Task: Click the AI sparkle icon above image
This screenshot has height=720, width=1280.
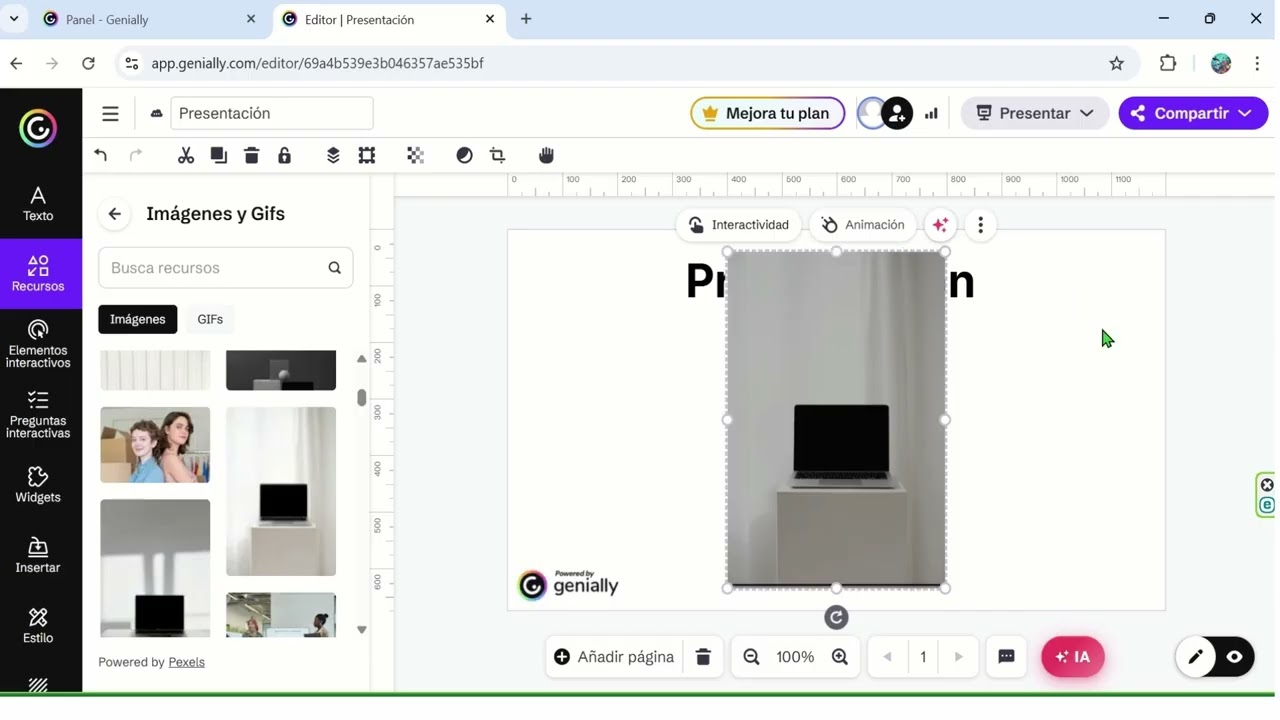Action: coord(940,225)
